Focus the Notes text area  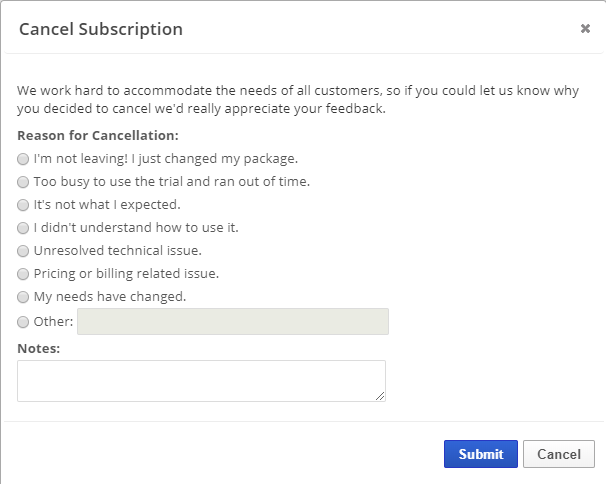[200, 381]
